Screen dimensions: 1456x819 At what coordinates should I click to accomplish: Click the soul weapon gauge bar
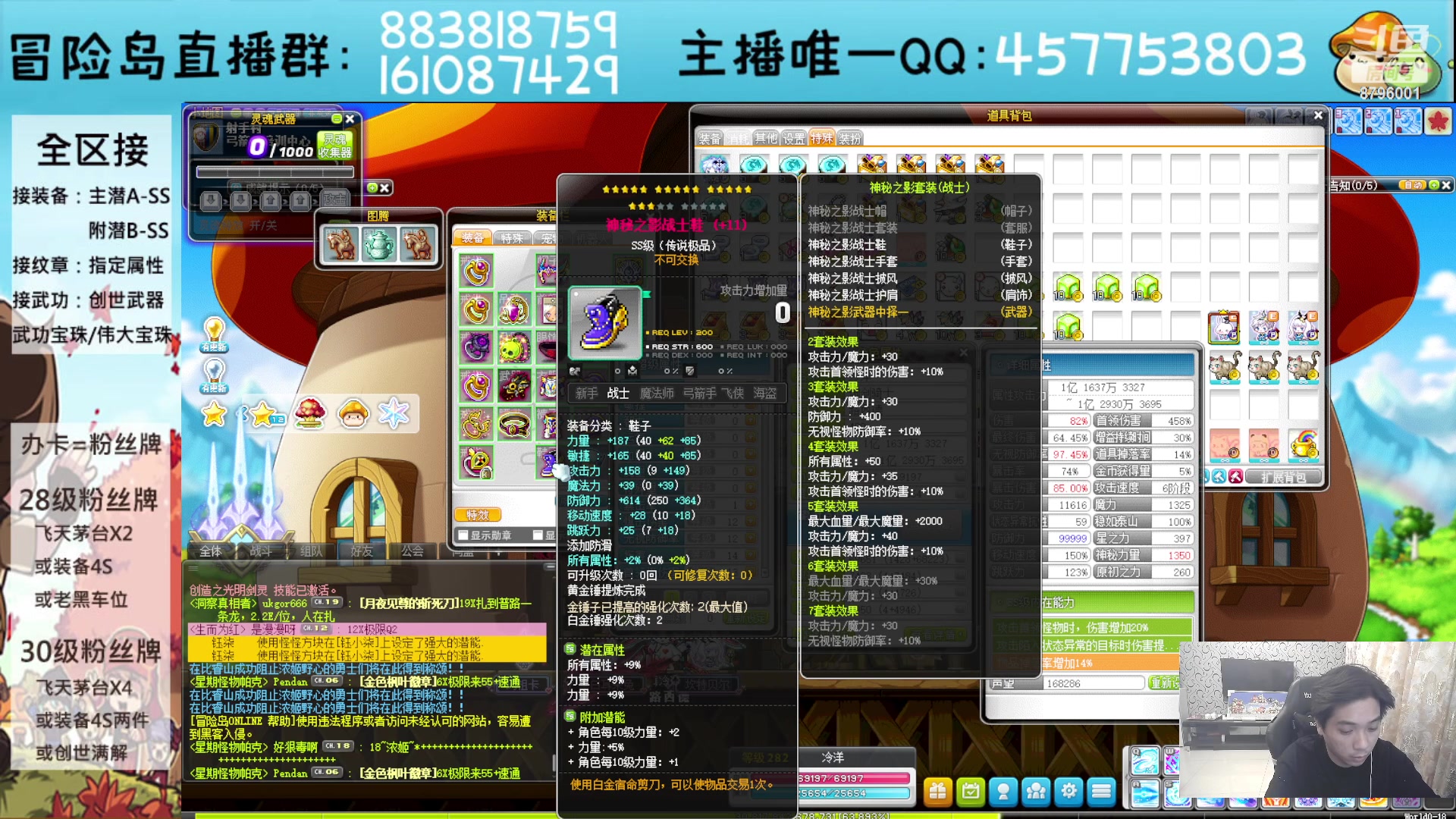[x=275, y=172]
